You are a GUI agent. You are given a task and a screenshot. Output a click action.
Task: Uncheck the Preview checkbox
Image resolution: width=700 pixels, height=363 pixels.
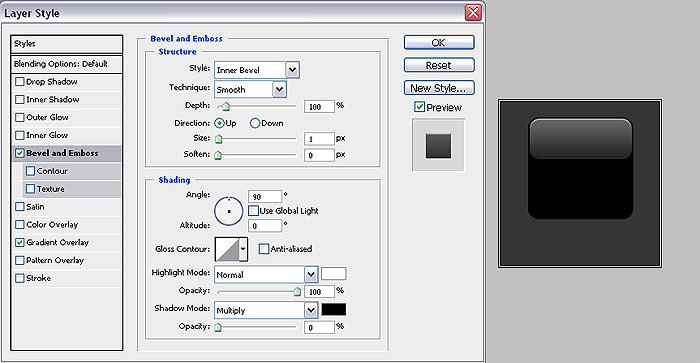click(x=419, y=107)
